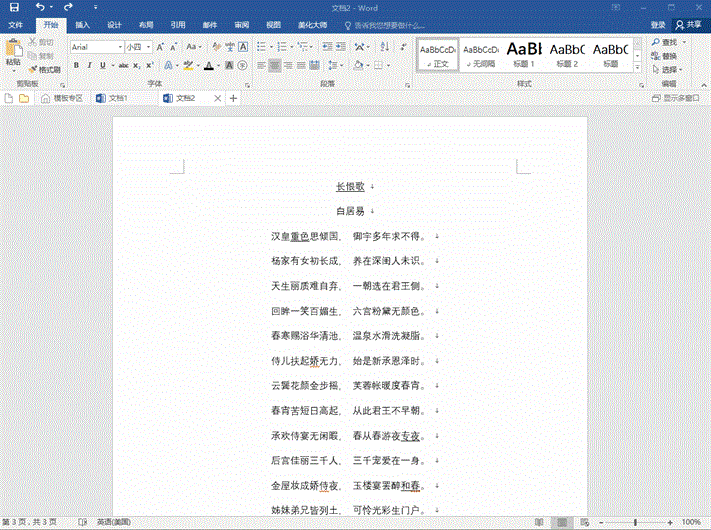Click the Save icon in title bar
Viewport: 711px width, 530px height.
[14, 7]
